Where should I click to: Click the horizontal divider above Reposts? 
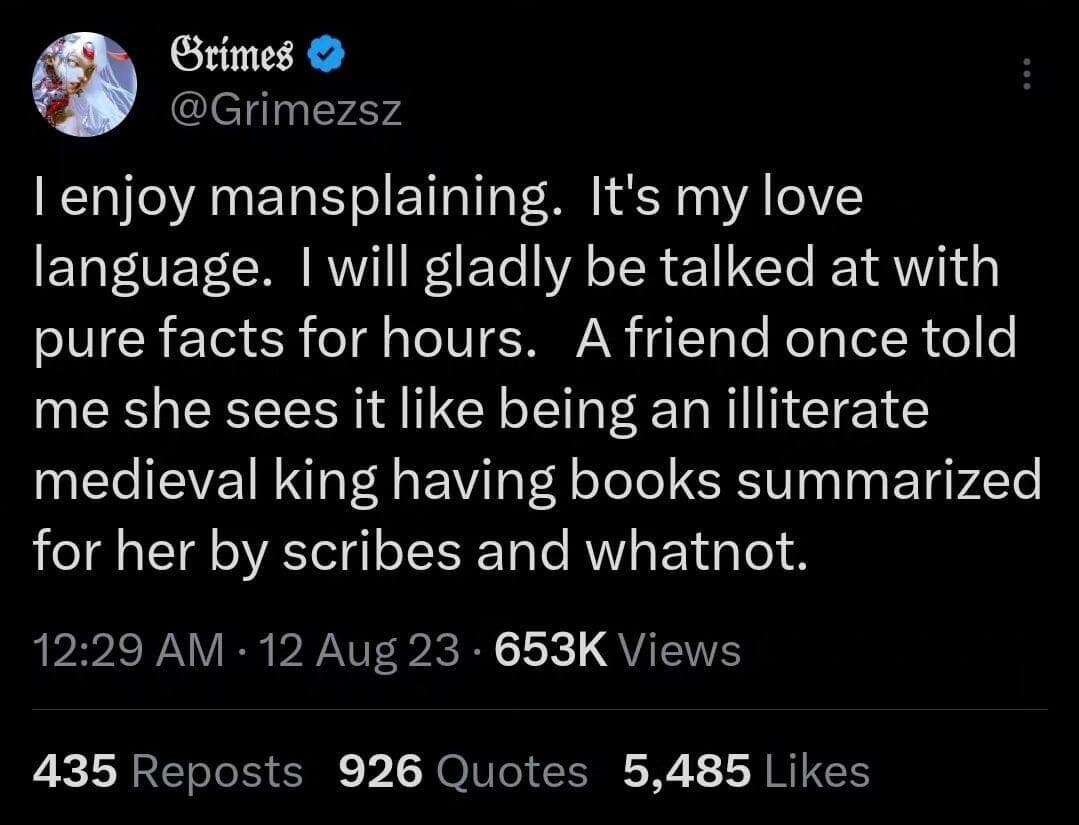point(540,709)
